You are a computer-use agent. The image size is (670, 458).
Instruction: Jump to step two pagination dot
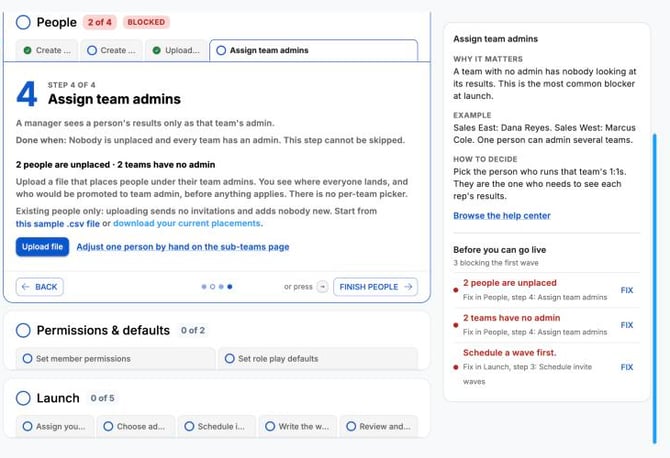[212, 287]
